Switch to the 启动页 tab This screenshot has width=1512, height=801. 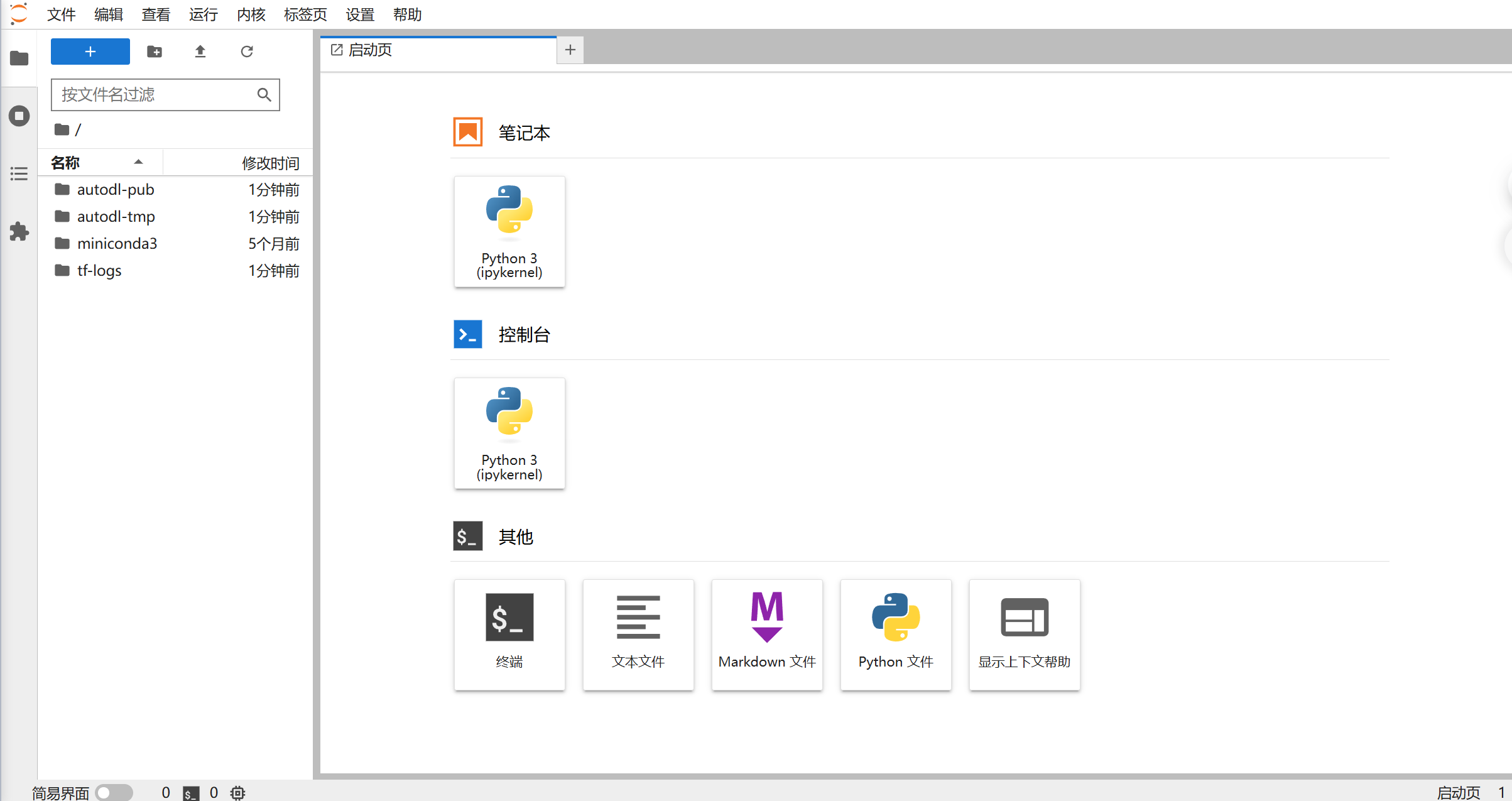(371, 50)
